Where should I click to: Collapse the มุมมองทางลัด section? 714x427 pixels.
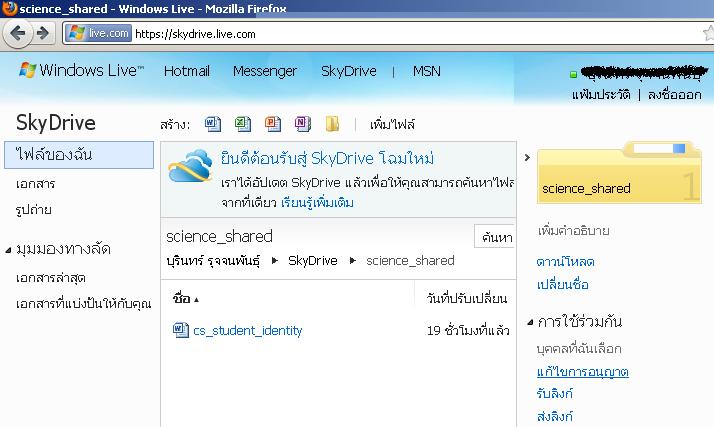click(x=9, y=250)
